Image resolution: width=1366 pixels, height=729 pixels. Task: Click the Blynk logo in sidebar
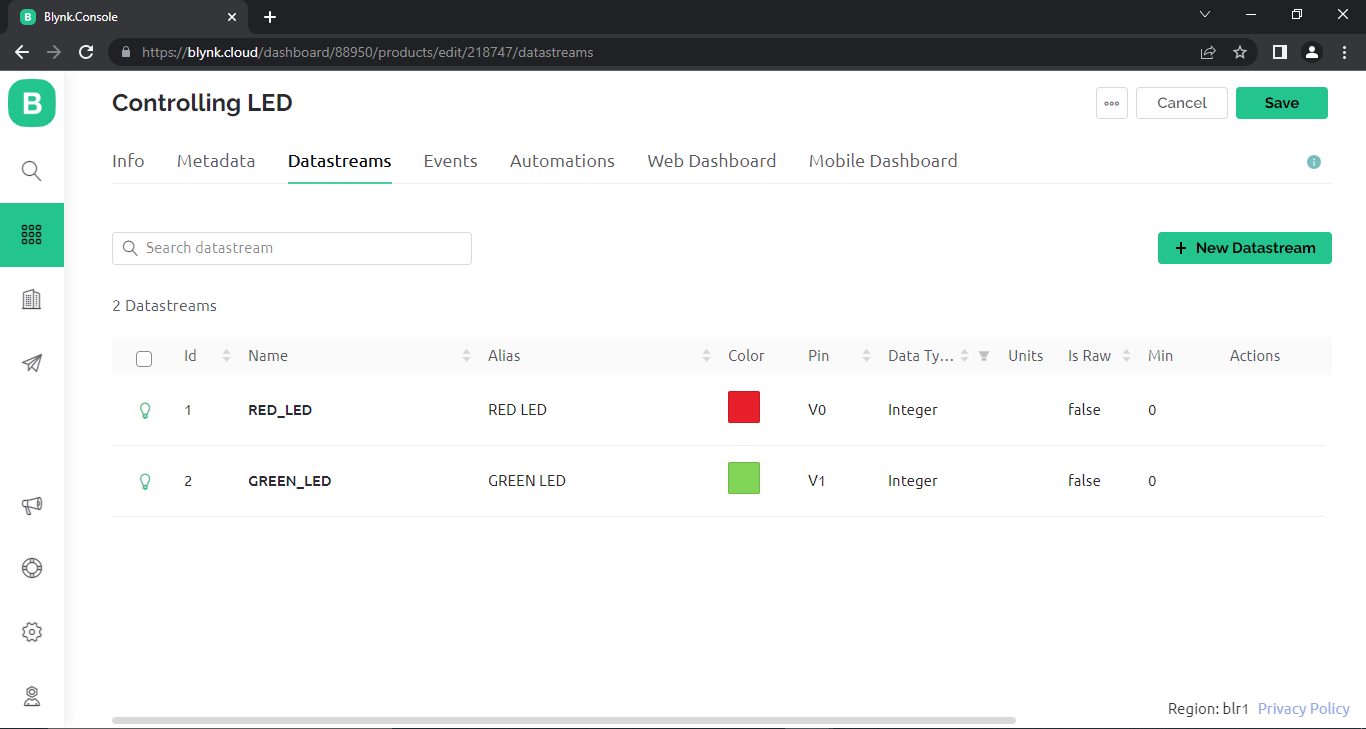click(x=32, y=103)
